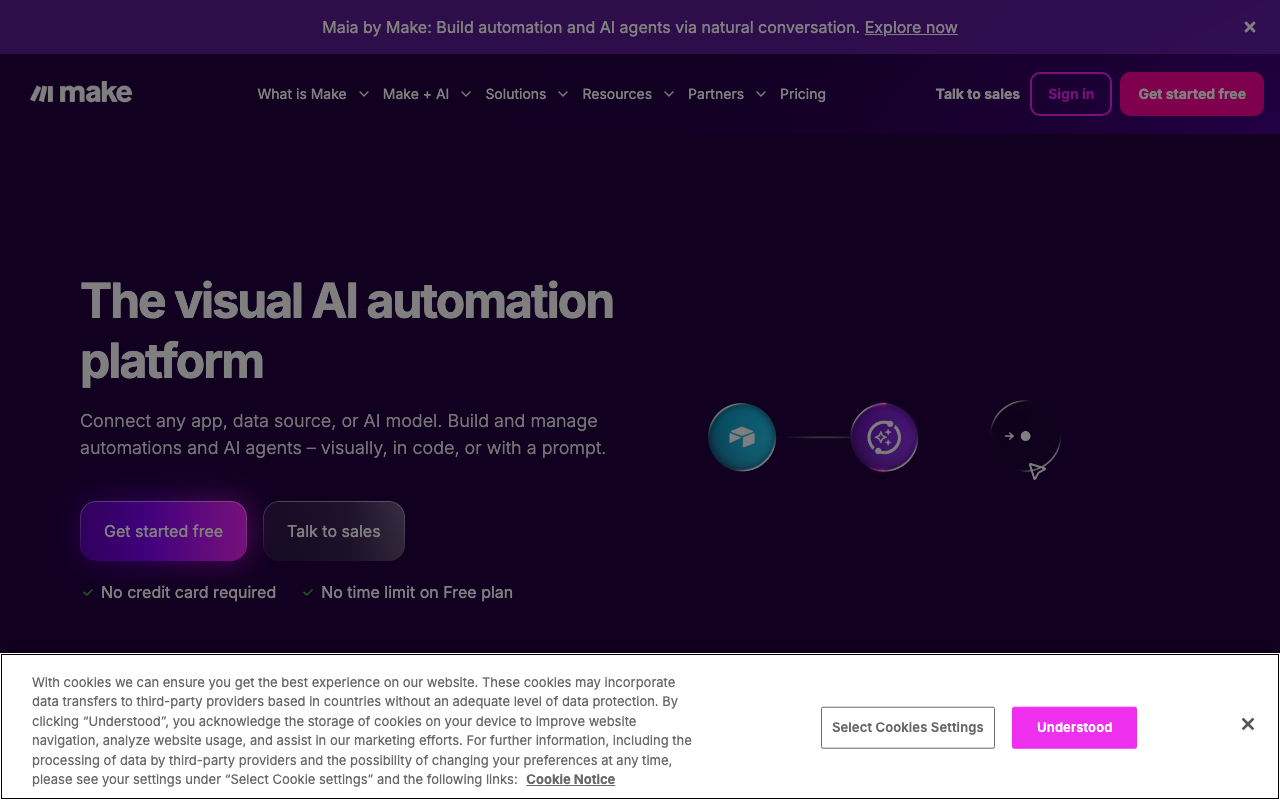The image size is (1280, 800).
Task: Open the Make + AI menu item
Action: point(416,94)
